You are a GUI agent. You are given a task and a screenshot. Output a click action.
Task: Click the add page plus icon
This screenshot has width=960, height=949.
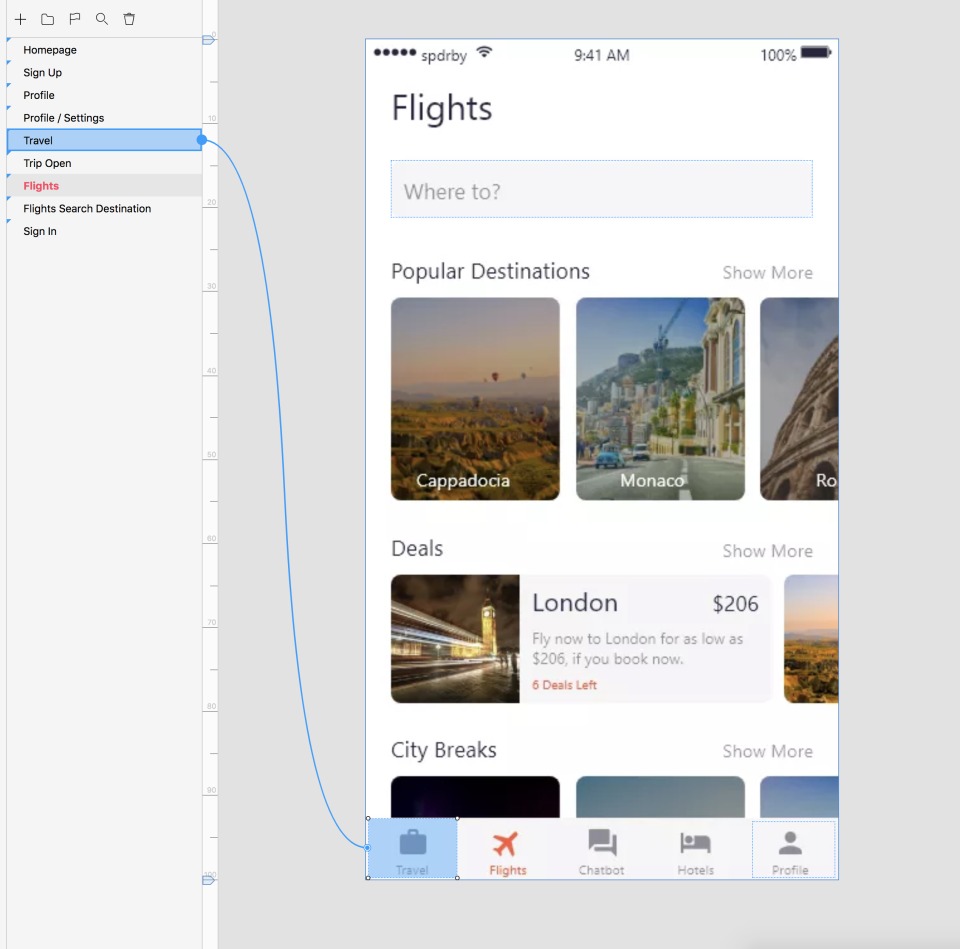pyautogui.click(x=20, y=19)
